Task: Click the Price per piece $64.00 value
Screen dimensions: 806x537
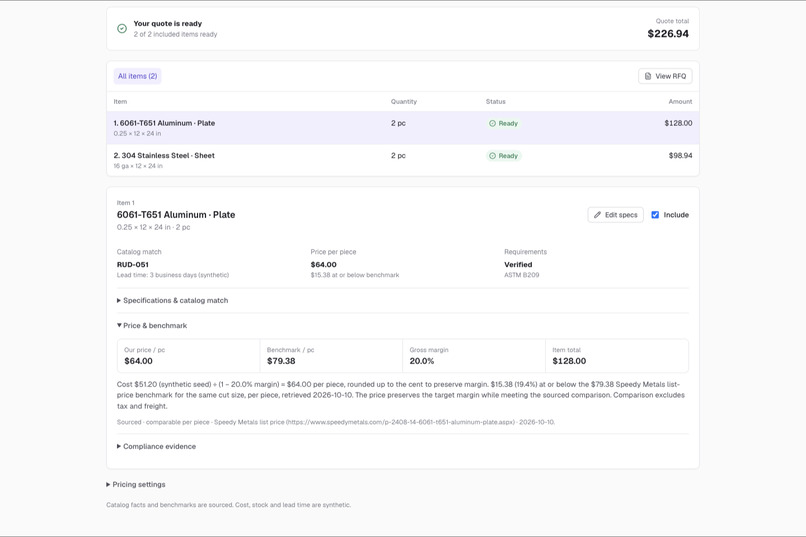Action: pos(323,265)
